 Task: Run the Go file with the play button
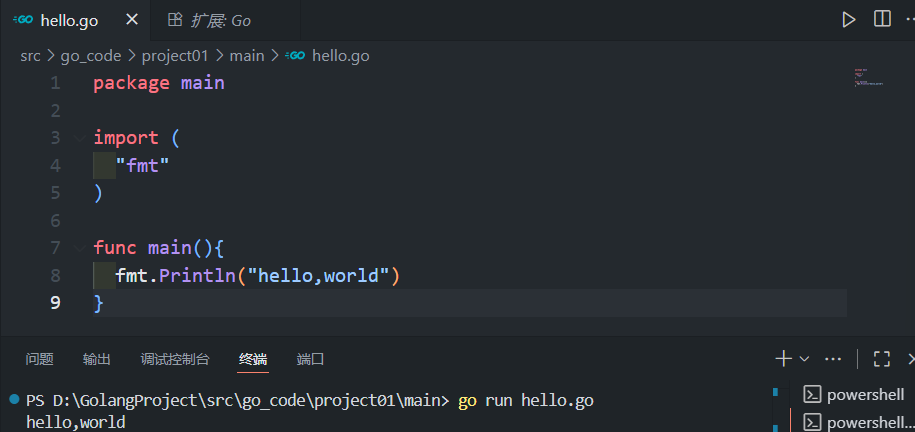849,20
